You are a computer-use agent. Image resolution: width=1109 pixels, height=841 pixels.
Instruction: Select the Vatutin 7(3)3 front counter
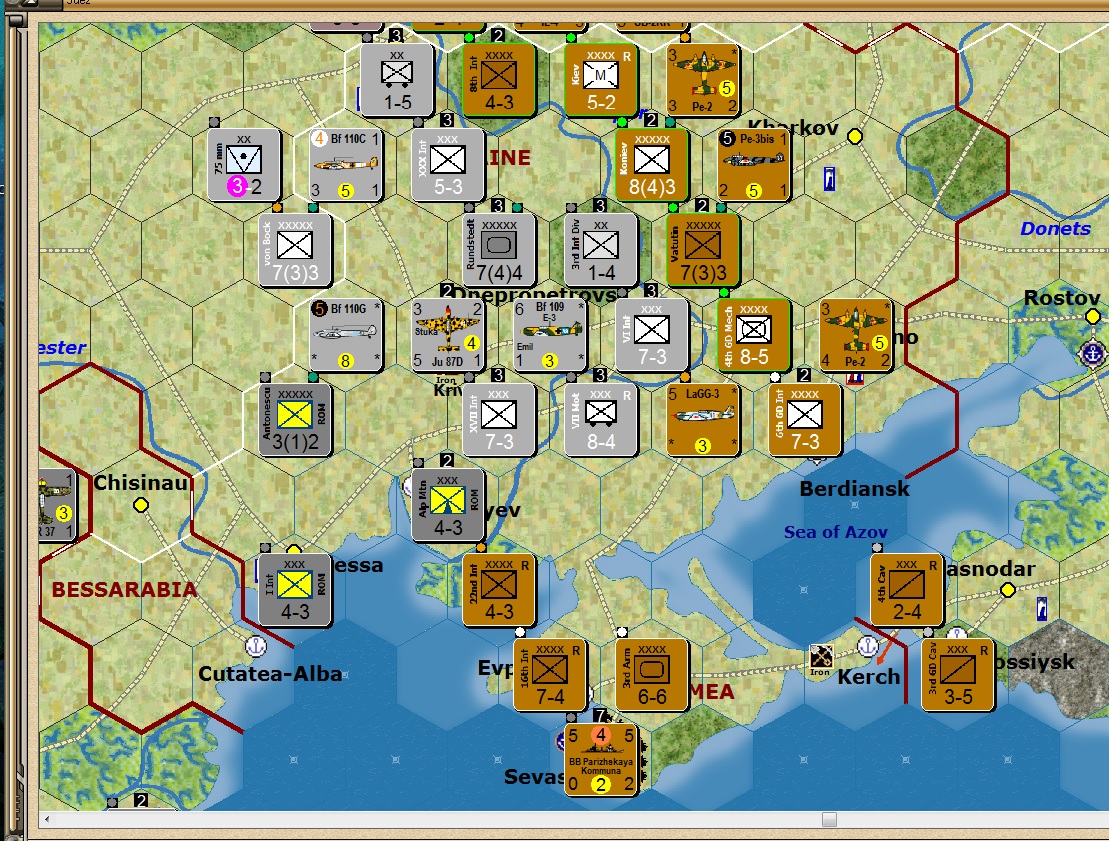click(702, 250)
